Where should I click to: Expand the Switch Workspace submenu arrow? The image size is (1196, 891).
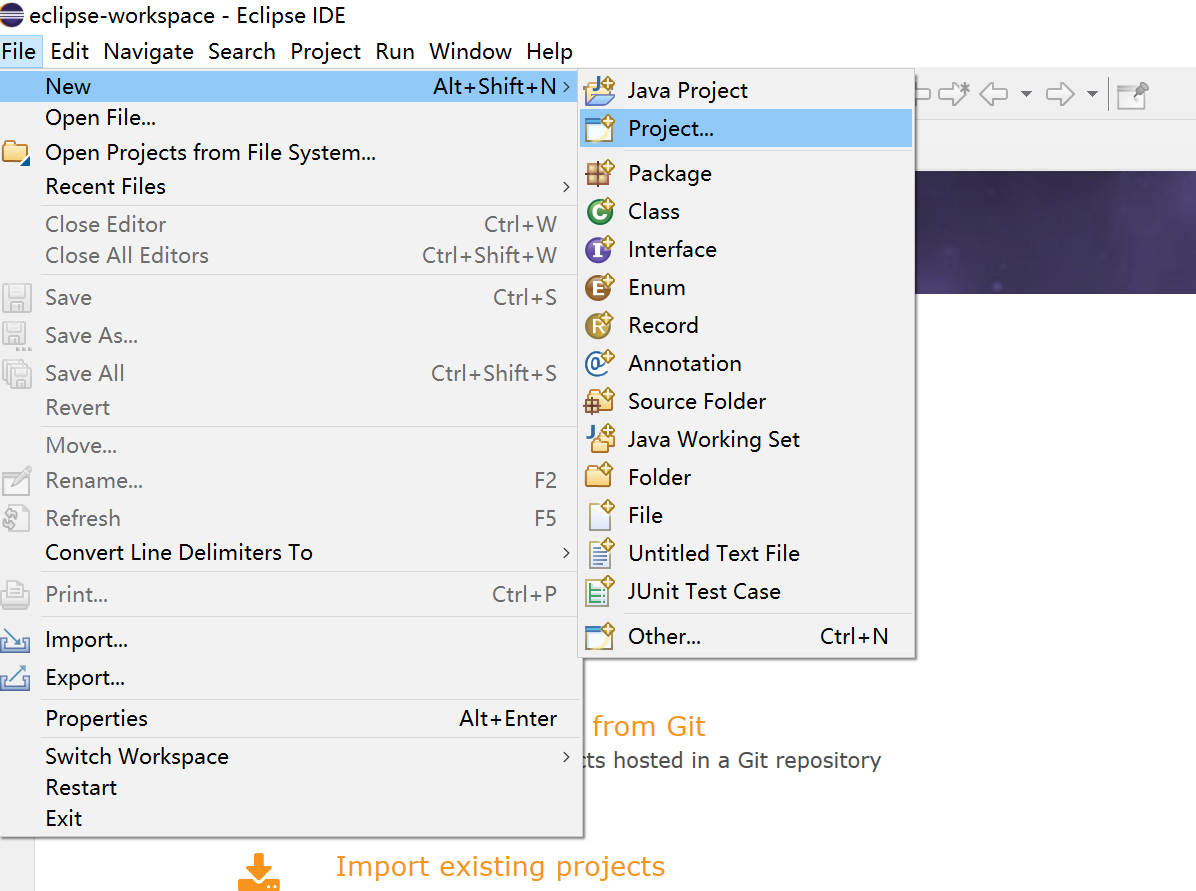click(x=566, y=757)
